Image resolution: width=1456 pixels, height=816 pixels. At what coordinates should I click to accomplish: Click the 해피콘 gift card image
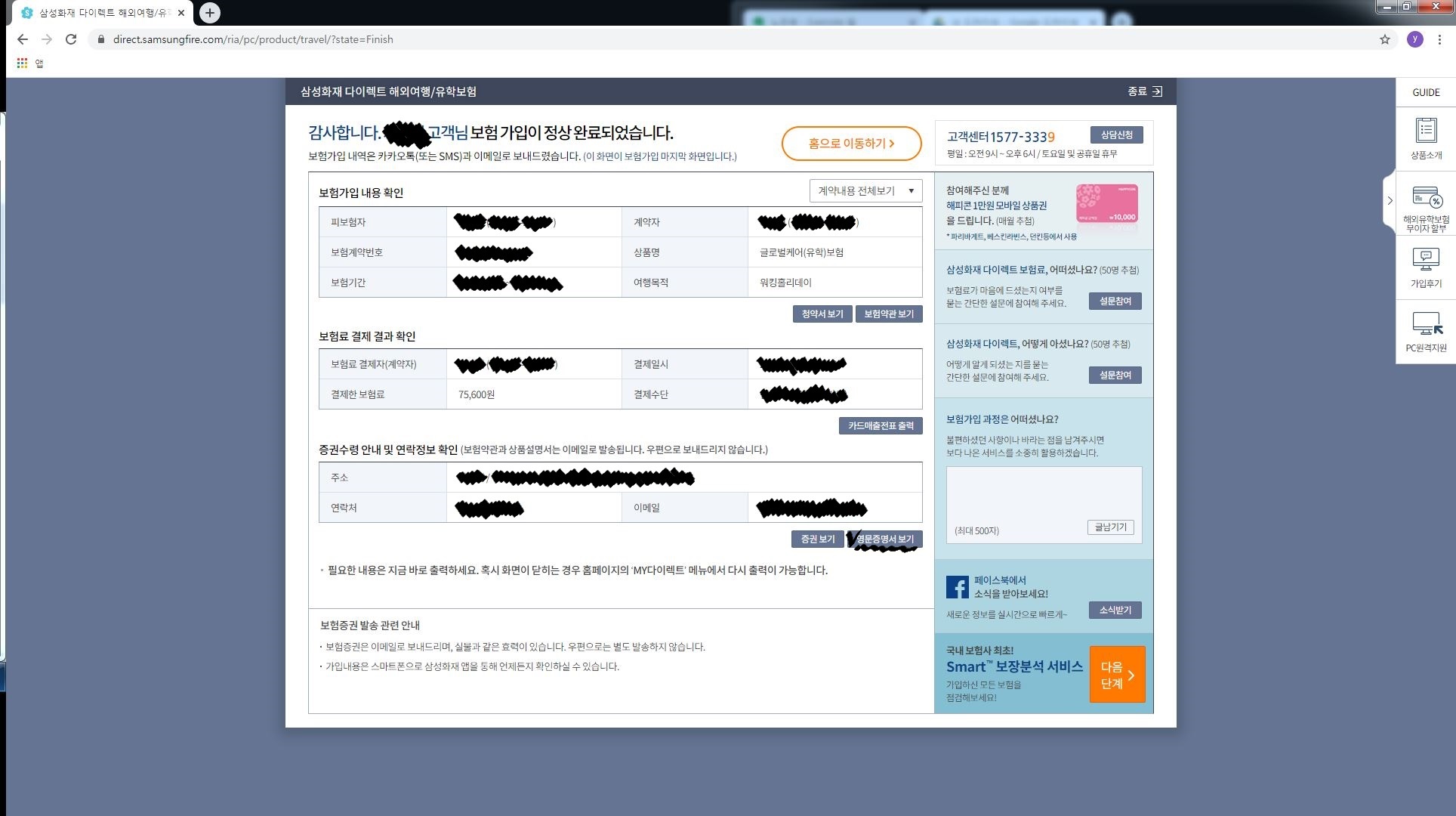click(x=1106, y=205)
